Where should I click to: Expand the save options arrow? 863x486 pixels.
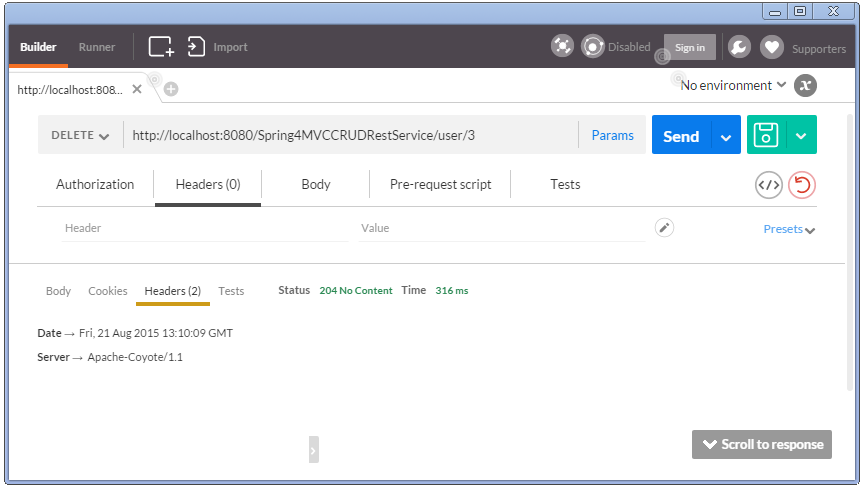click(801, 135)
